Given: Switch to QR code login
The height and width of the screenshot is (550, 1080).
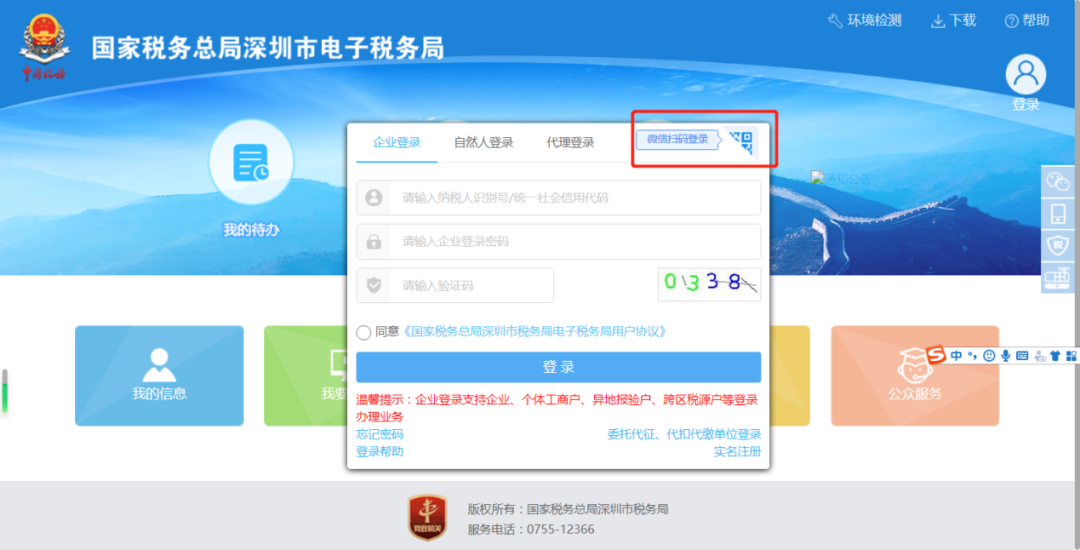Looking at the screenshot, I should 742,142.
